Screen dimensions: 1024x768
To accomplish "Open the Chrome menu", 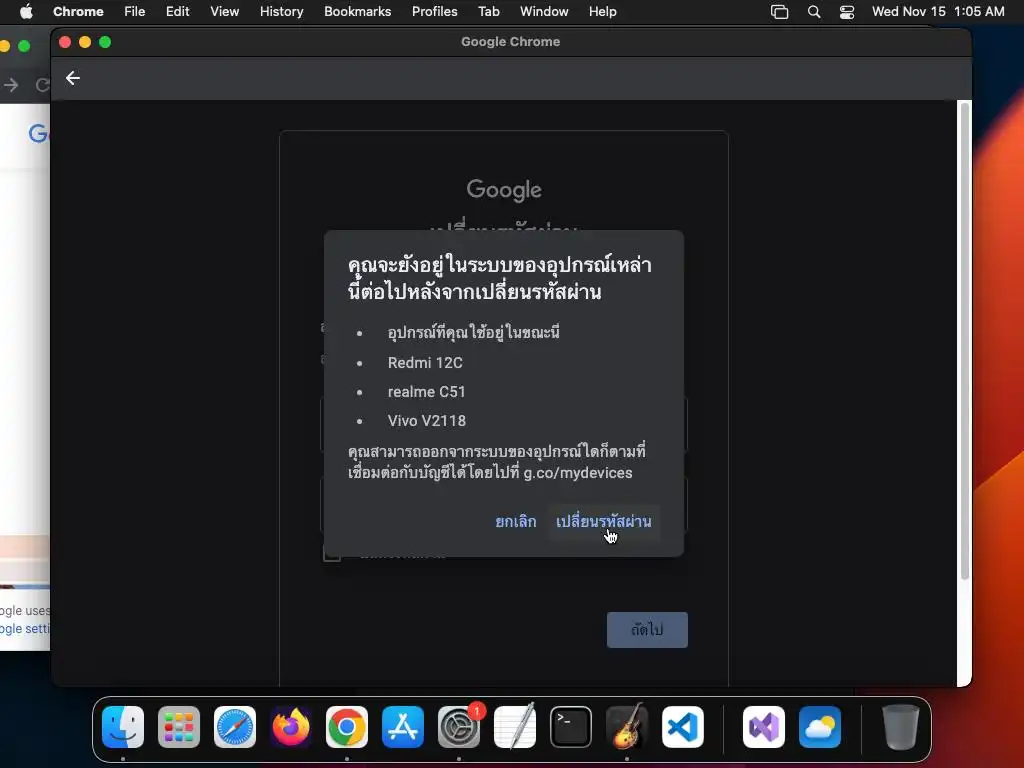I will tap(78, 12).
